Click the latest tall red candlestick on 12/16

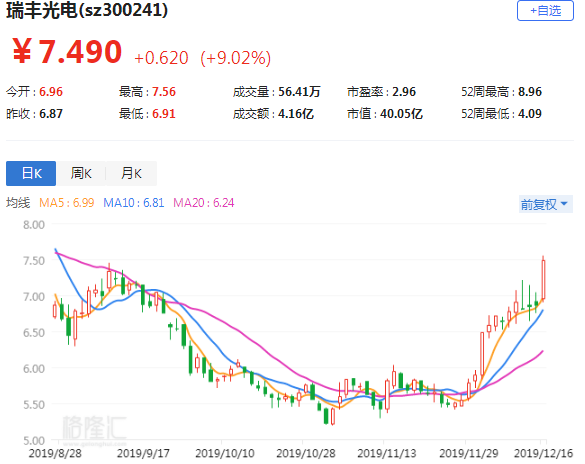[x=543, y=280]
